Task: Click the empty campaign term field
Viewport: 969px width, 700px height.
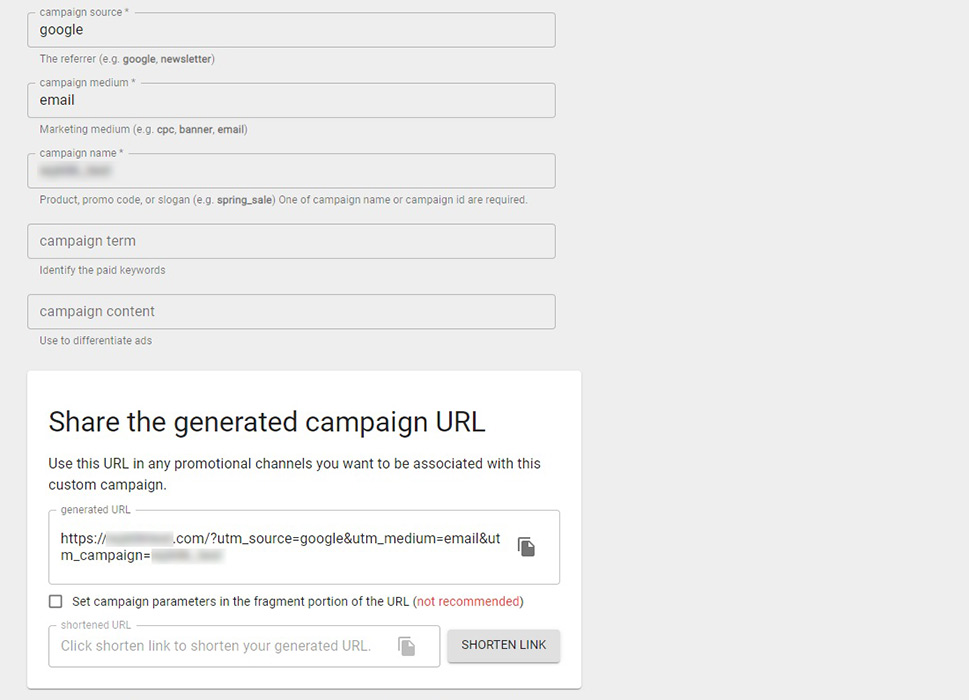Action: coord(291,241)
